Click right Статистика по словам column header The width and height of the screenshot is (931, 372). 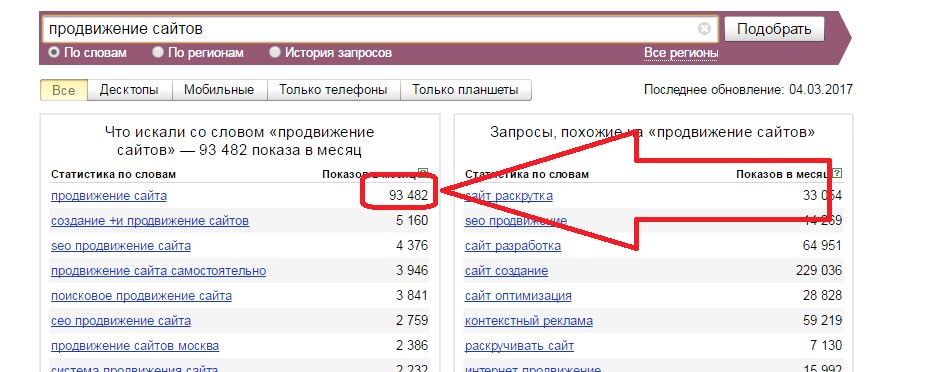click(527, 174)
